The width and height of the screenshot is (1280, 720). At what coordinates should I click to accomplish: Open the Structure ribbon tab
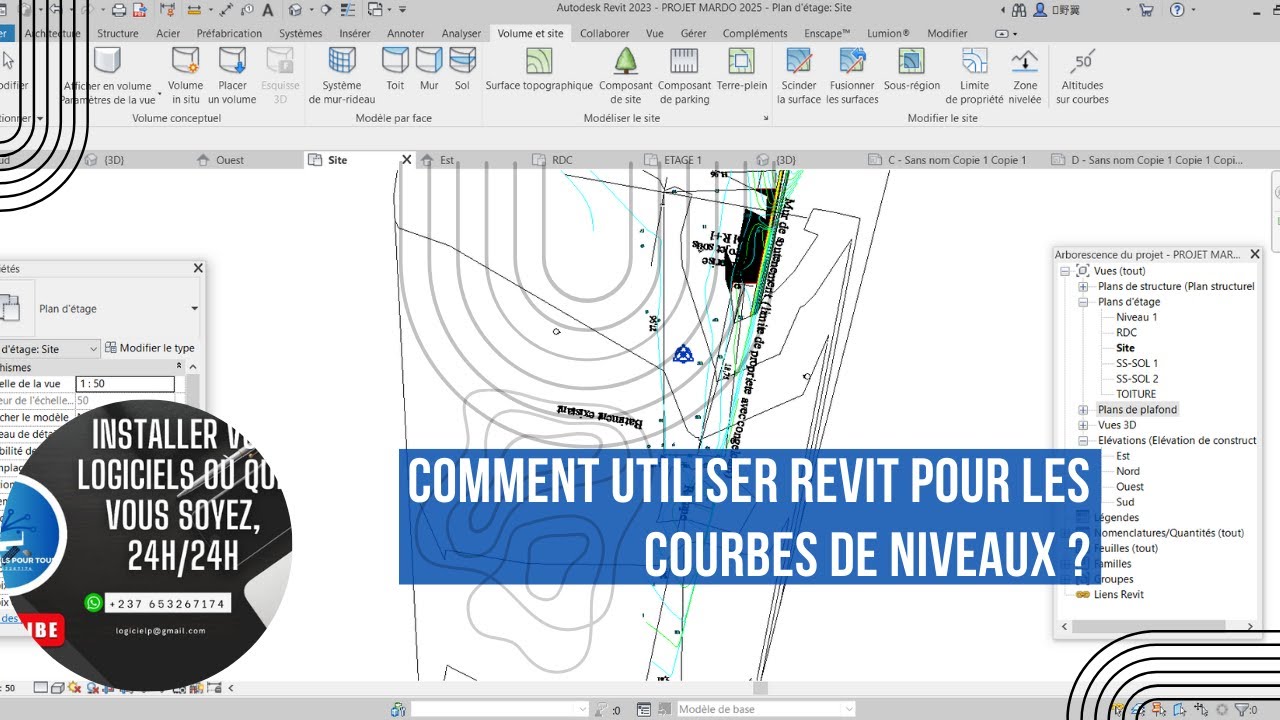(118, 33)
